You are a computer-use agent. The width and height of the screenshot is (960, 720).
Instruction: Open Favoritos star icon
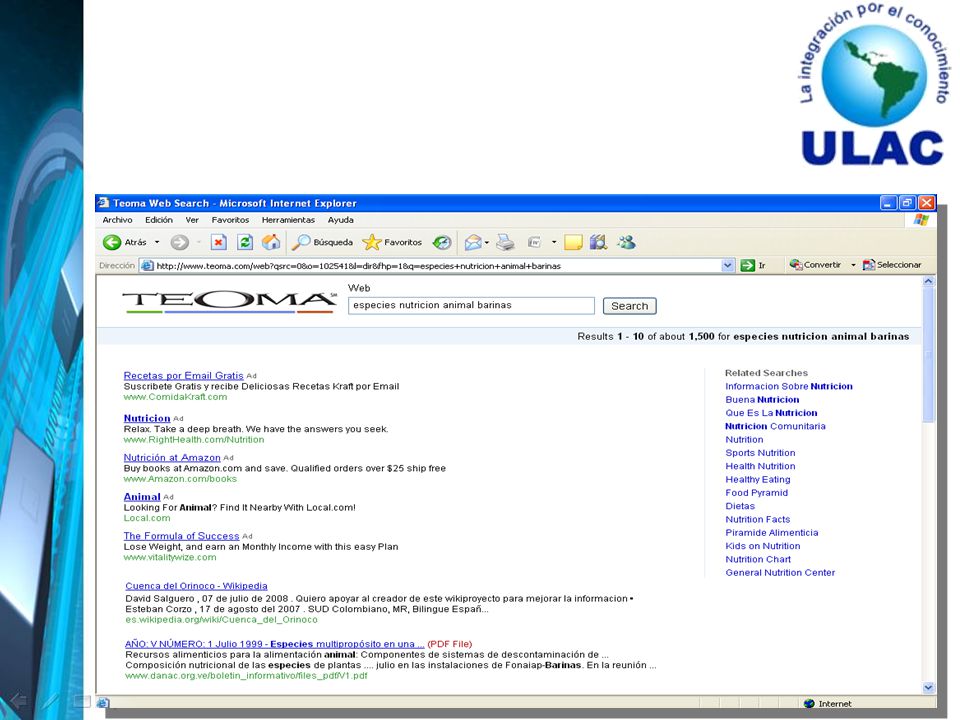(371, 242)
